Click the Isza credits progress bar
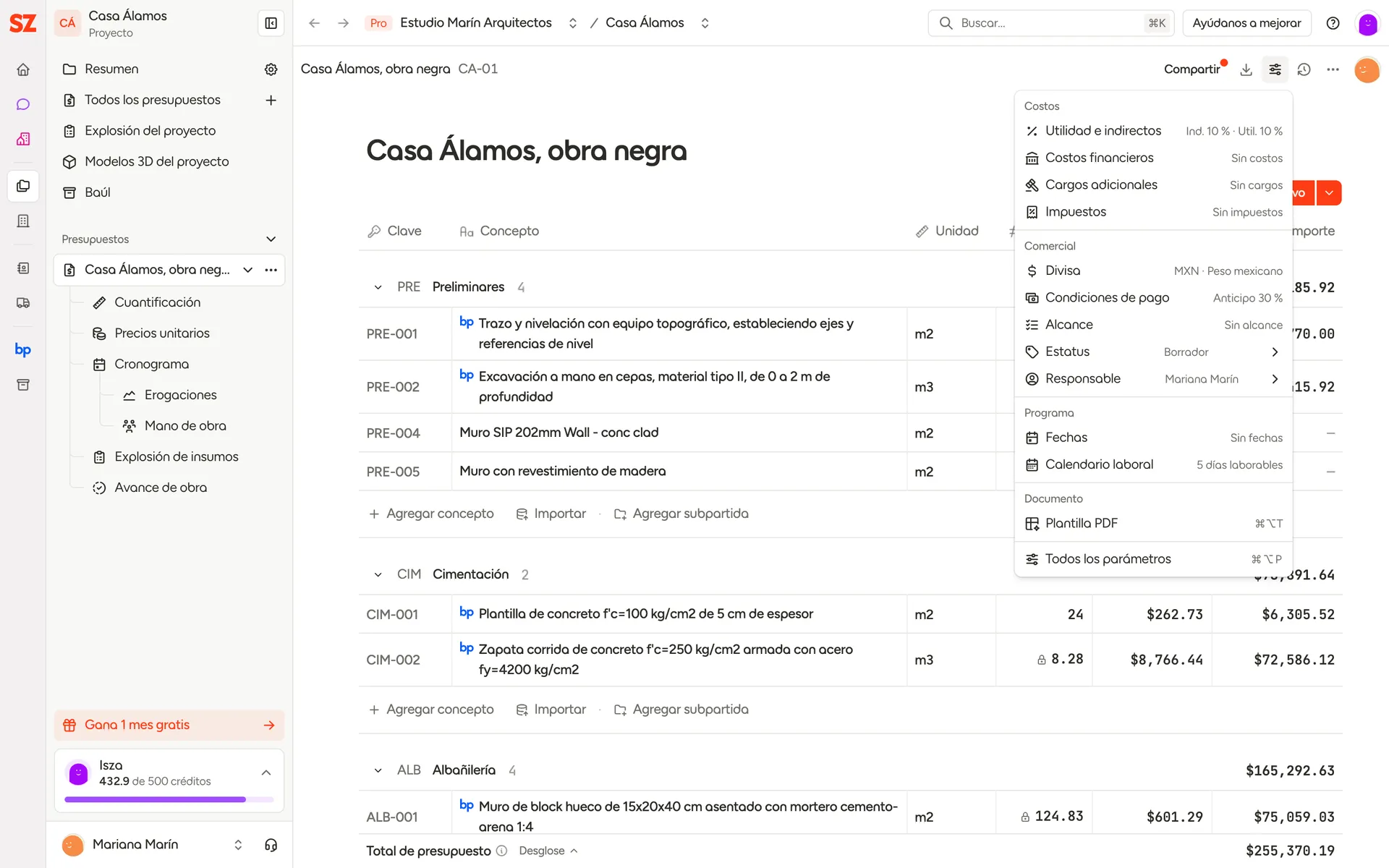This screenshot has height=868, width=1389. pos(169,799)
